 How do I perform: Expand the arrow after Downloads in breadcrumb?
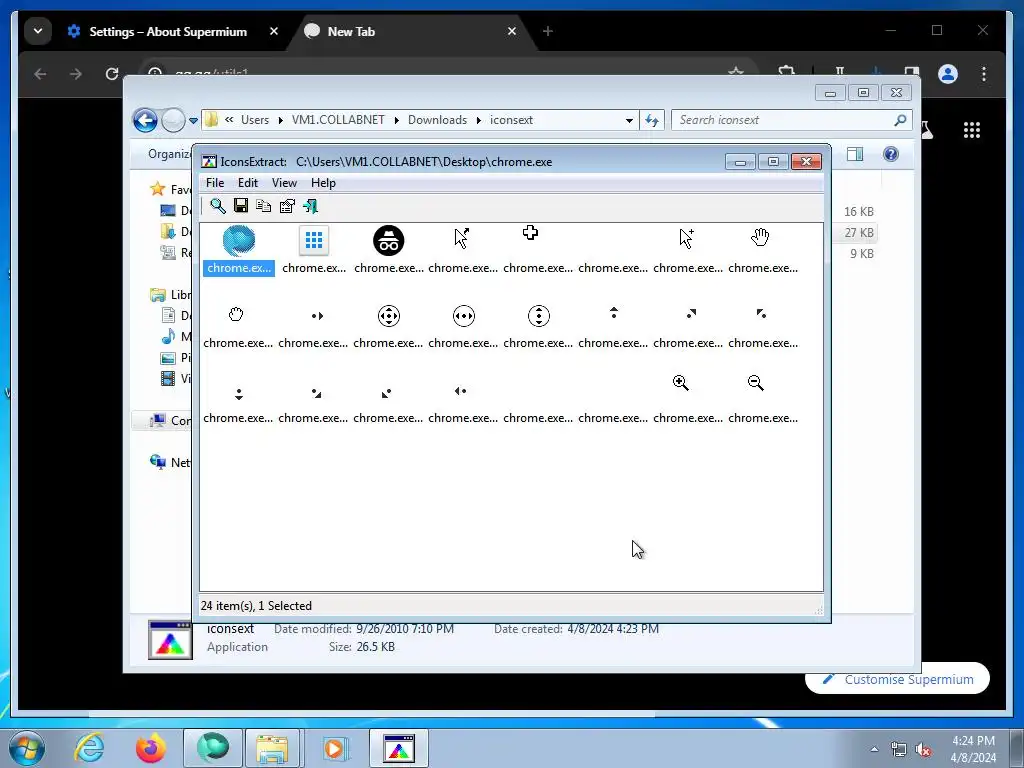[479, 120]
